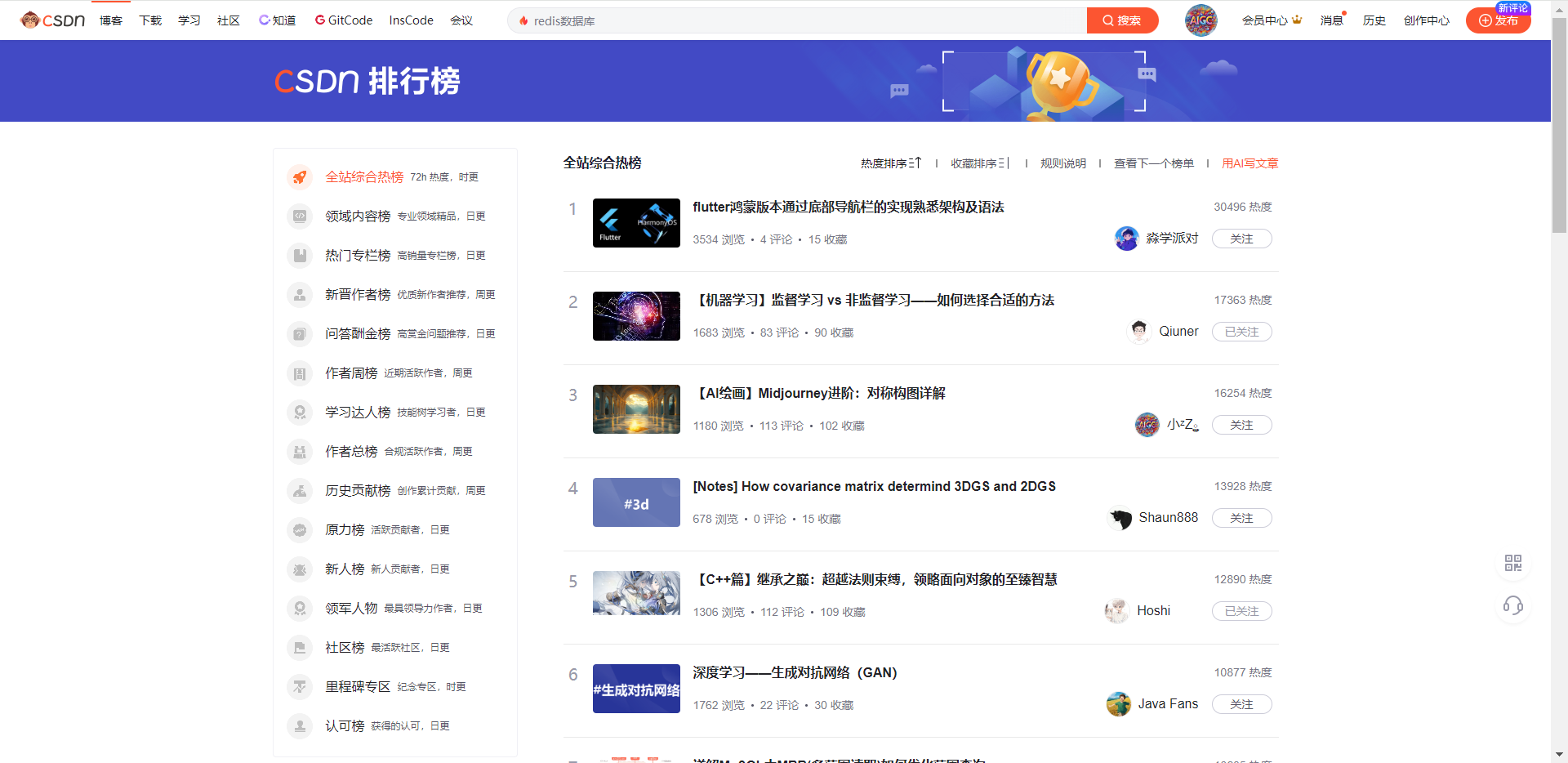Sort the ranking by 热度排序
The image size is (1568, 763).
click(x=890, y=163)
